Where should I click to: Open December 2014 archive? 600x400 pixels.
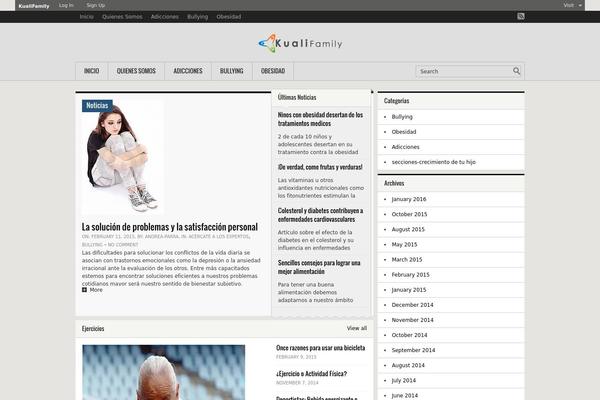pos(412,305)
